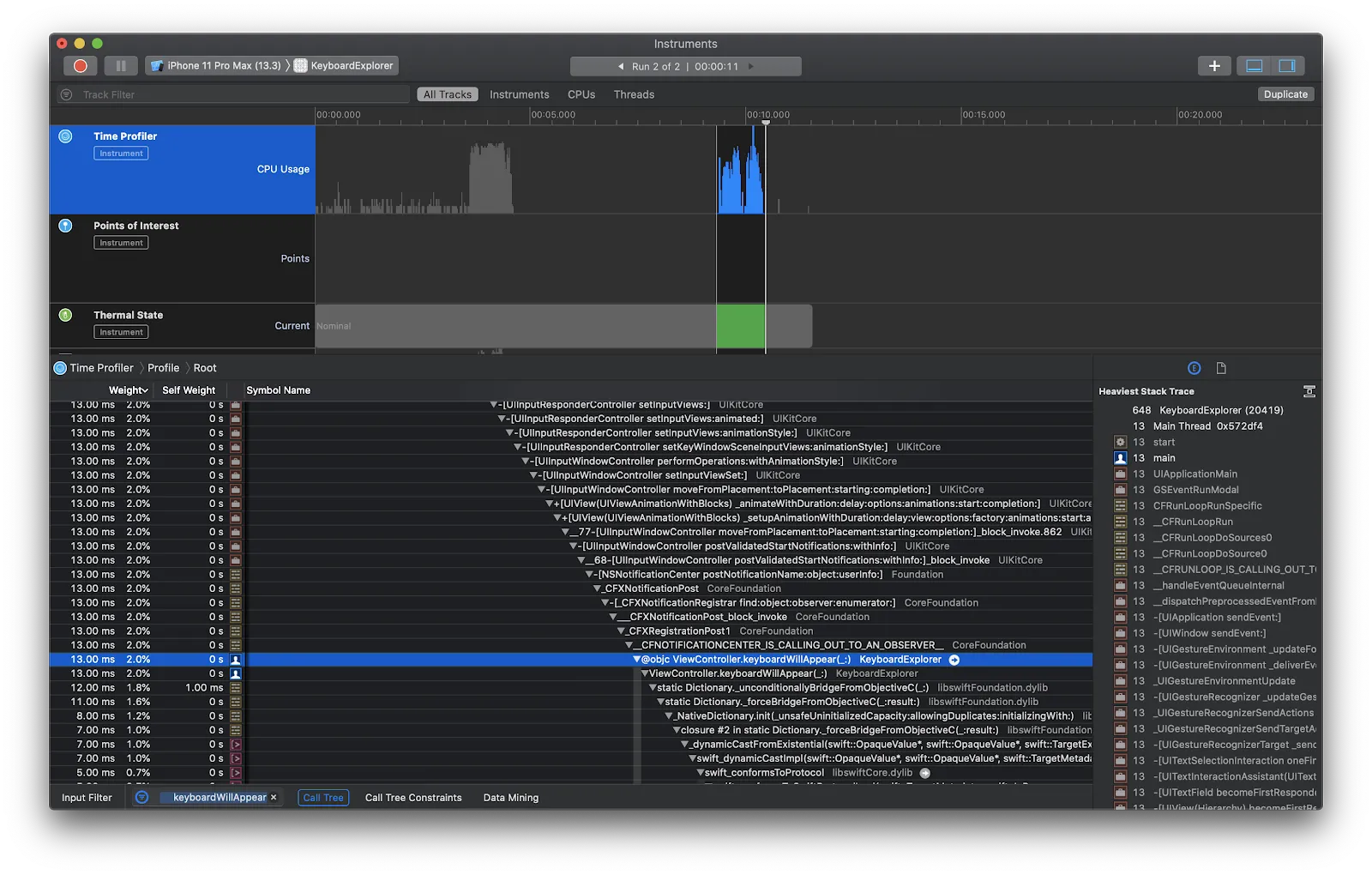Open the Data Mining options
This screenshot has height=875, width=1372.
coord(511,798)
